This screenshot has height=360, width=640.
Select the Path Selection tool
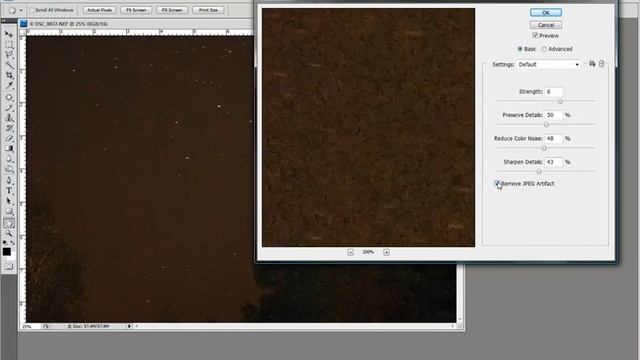(x=9, y=201)
